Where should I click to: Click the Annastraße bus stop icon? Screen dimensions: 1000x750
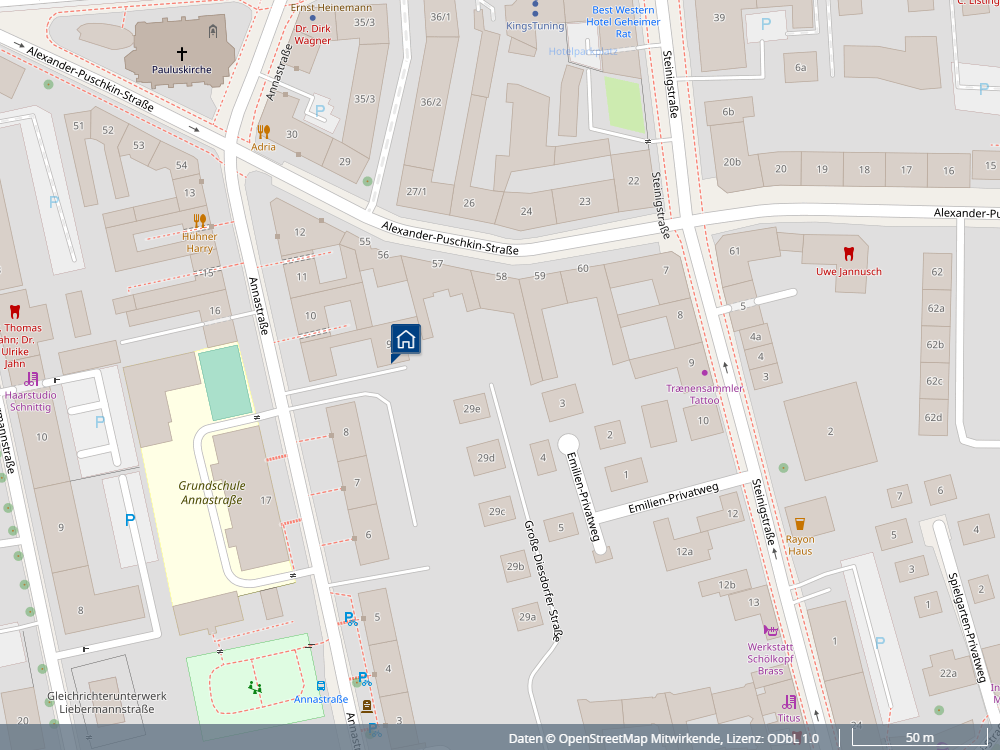(x=321, y=685)
